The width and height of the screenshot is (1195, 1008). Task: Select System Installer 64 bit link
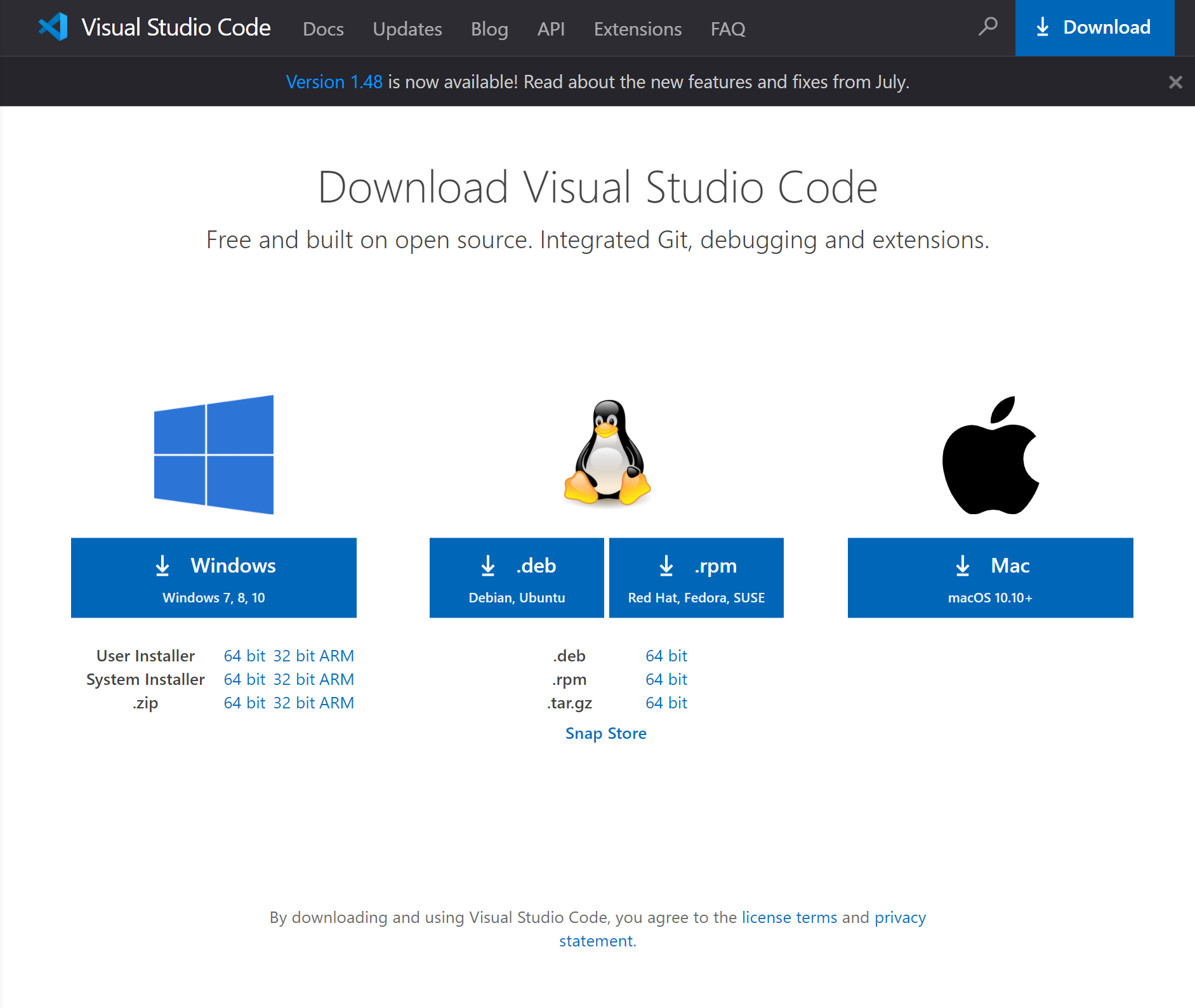[244, 679]
